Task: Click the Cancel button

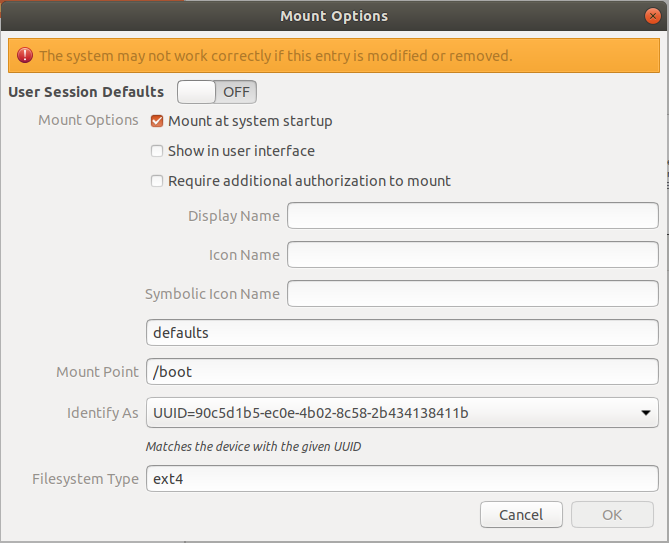Action: pyautogui.click(x=521, y=514)
